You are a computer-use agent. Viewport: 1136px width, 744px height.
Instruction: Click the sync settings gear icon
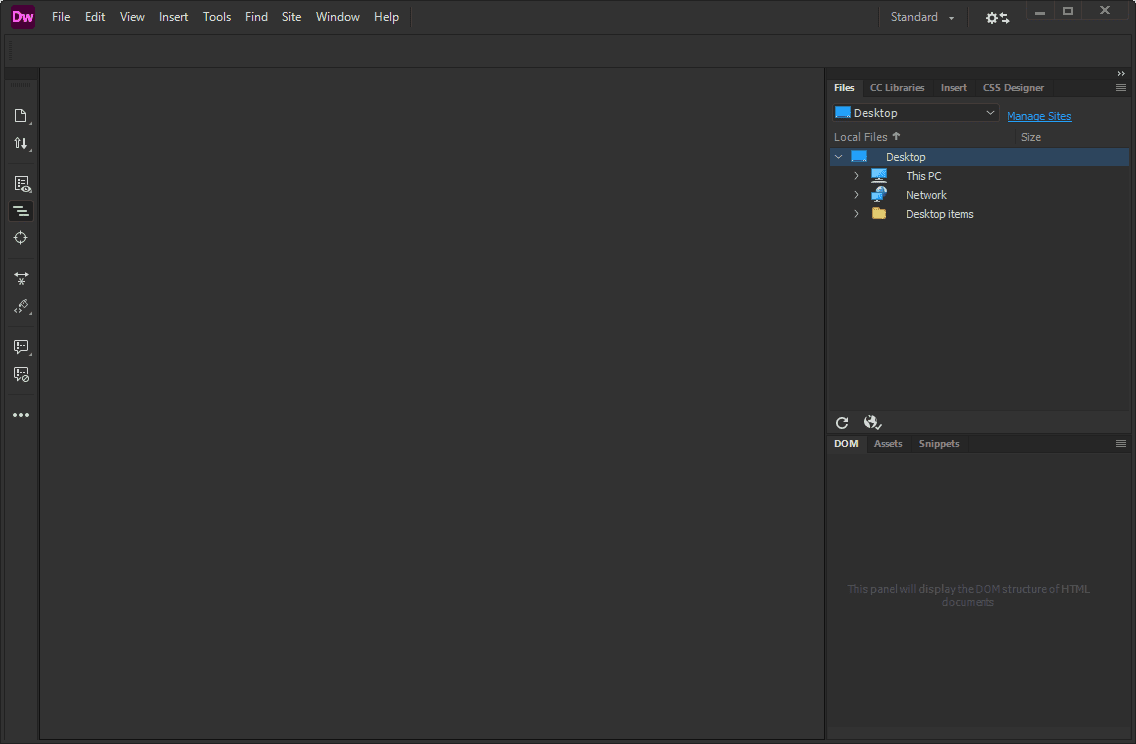(998, 17)
